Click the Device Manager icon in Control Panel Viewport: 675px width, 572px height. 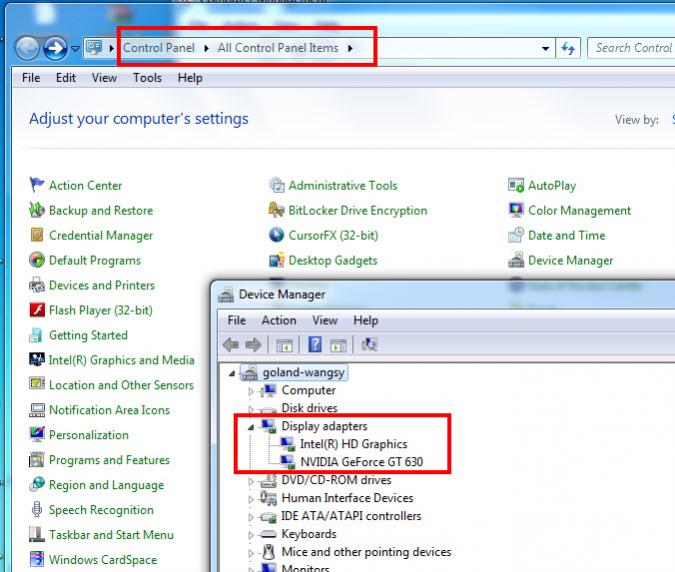[516, 260]
